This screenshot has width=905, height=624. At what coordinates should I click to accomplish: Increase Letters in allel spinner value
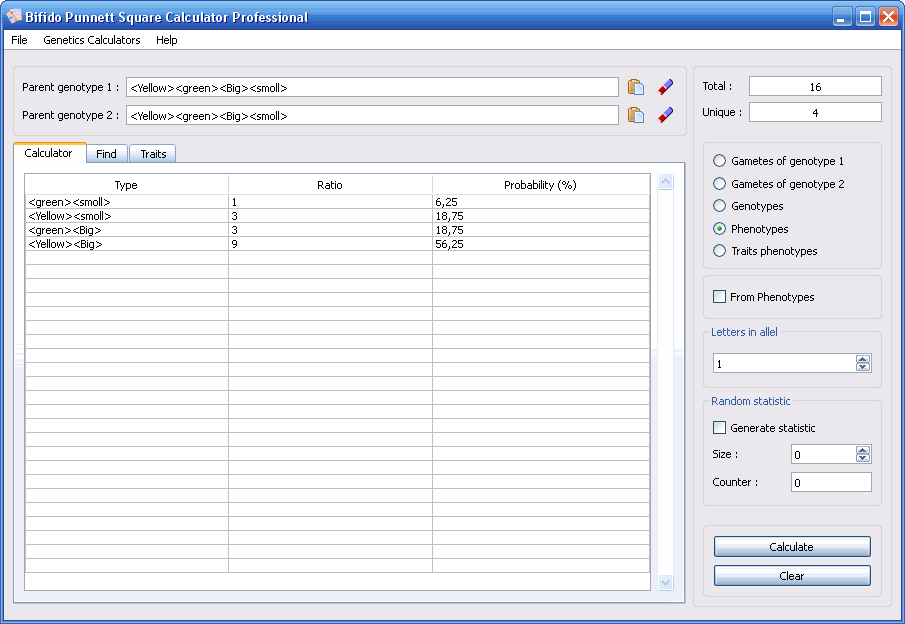[x=863, y=359]
